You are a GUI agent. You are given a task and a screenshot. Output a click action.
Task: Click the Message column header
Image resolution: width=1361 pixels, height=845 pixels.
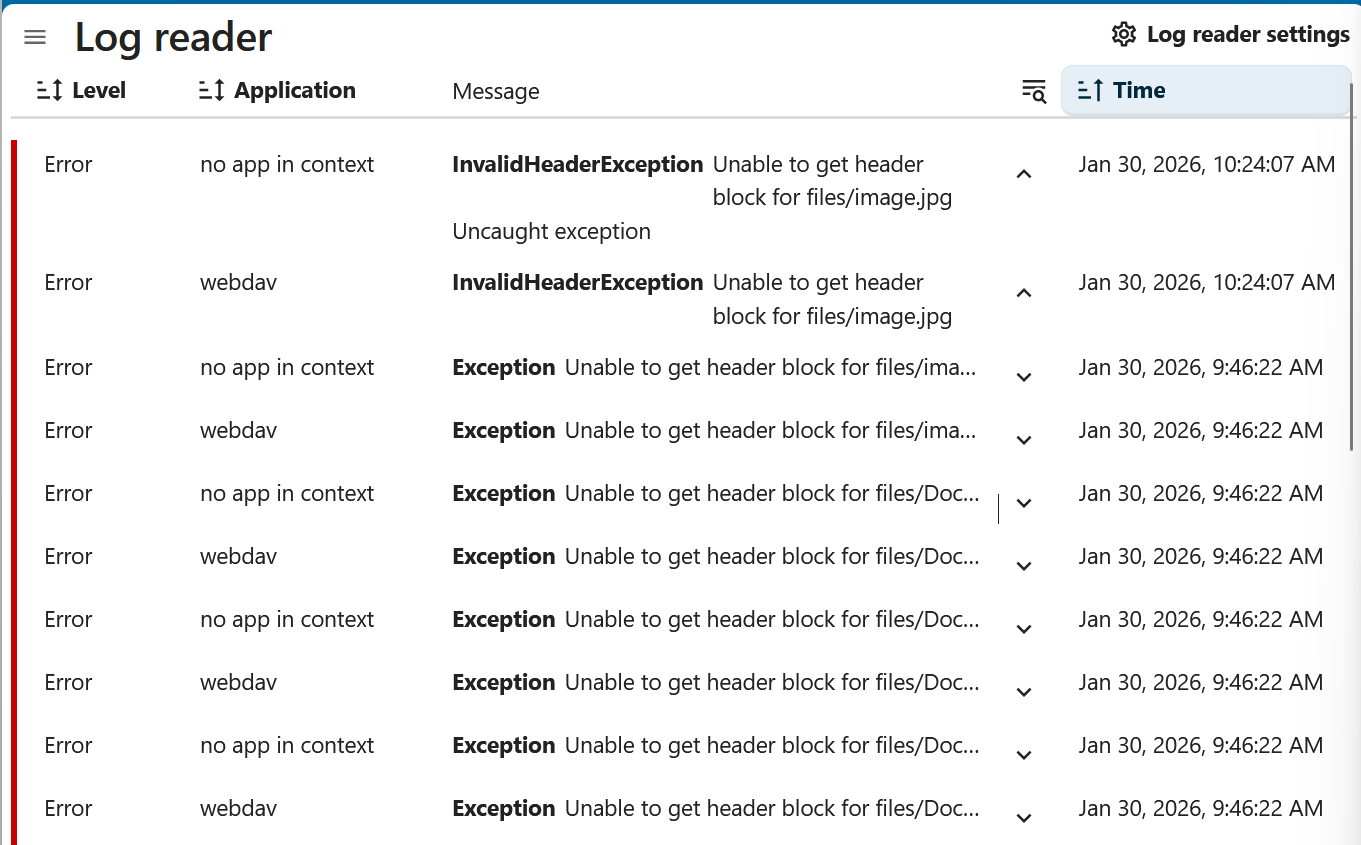click(x=496, y=92)
